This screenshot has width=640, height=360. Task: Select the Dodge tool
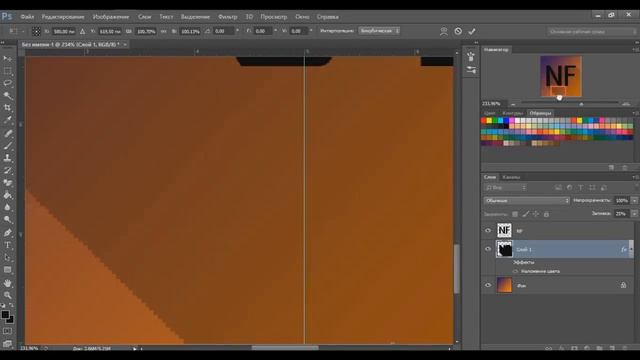point(7,220)
